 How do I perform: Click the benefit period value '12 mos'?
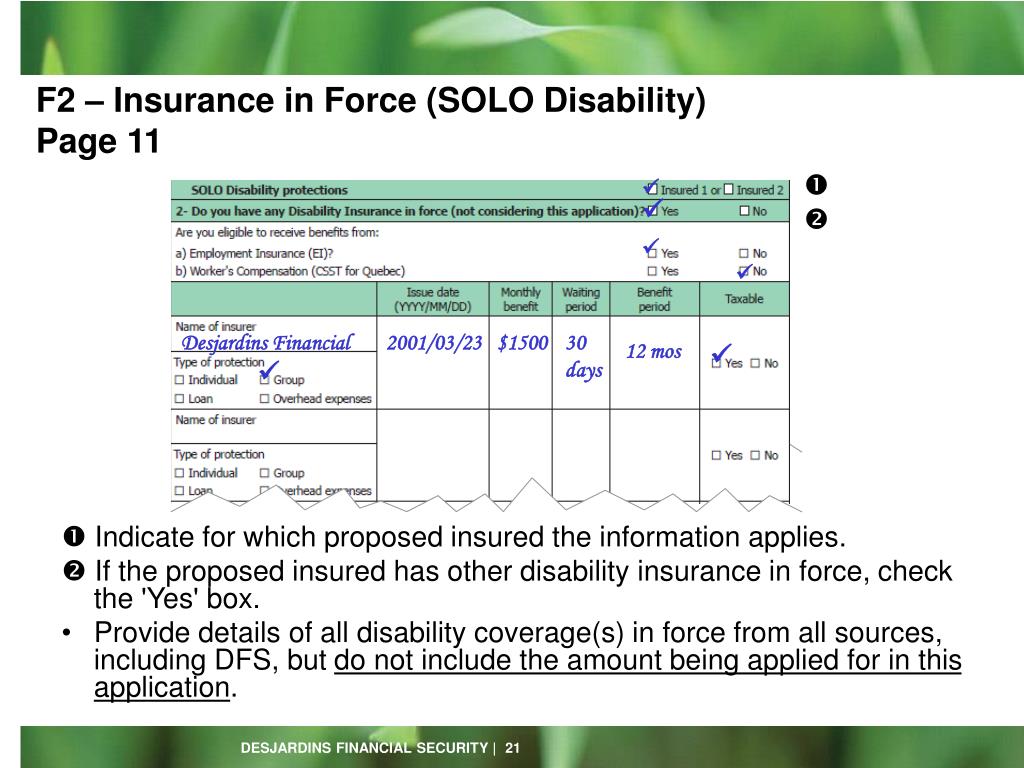[x=654, y=352]
